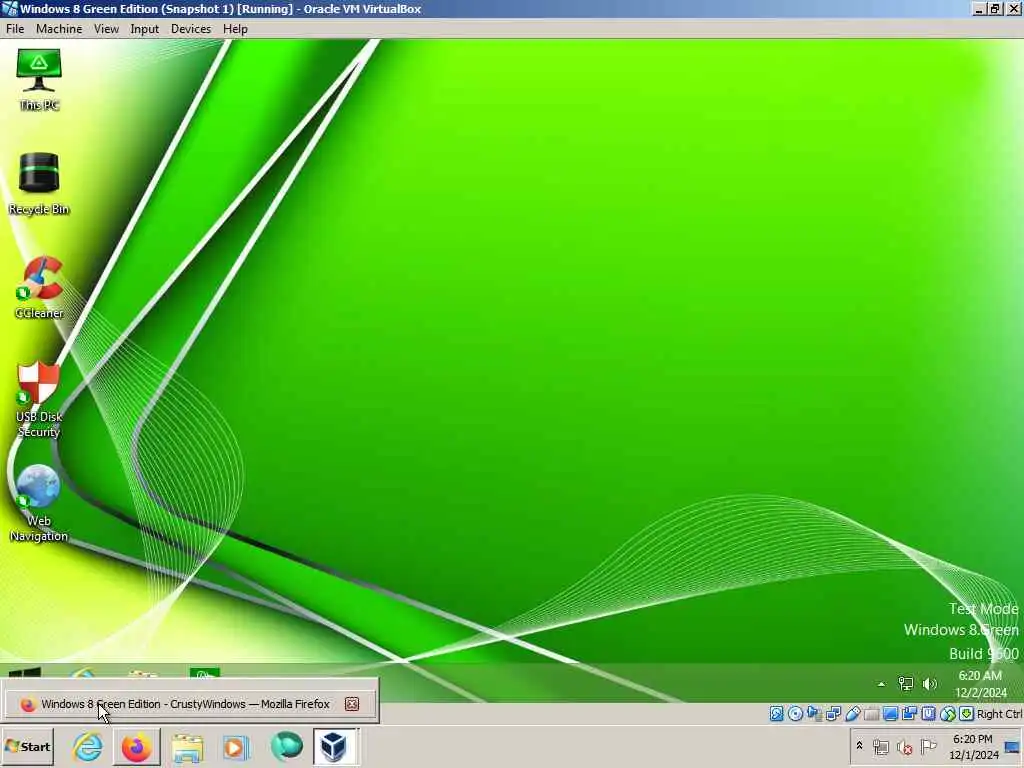Viewport: 1024px width, 768px height.
Task: Open the Input menu
Action: [x=144, y=29]
